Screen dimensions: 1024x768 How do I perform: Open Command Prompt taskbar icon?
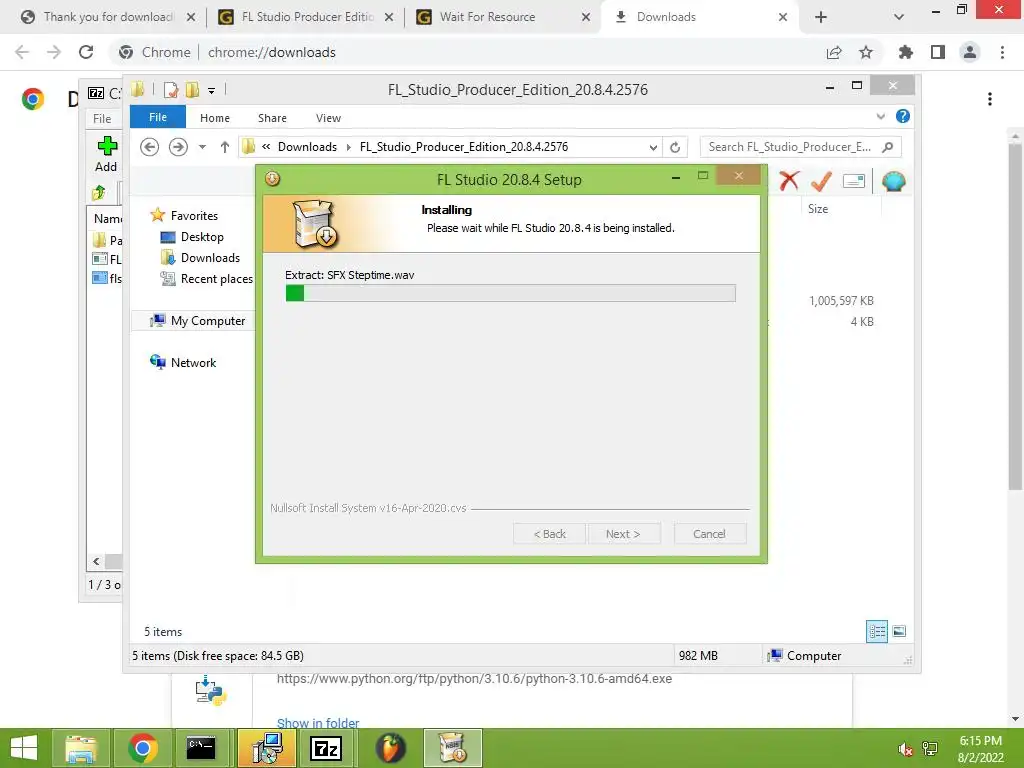201,748
